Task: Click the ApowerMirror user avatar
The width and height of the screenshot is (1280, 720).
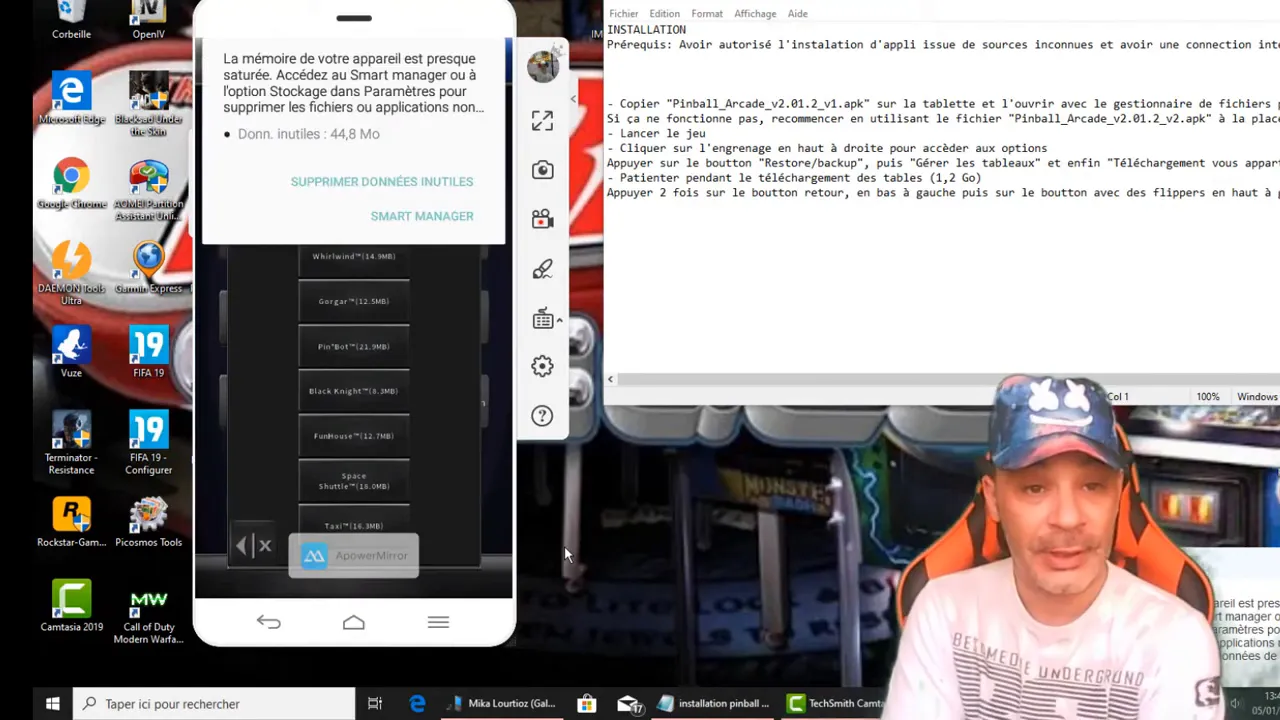Action: (x=543, y=66)
